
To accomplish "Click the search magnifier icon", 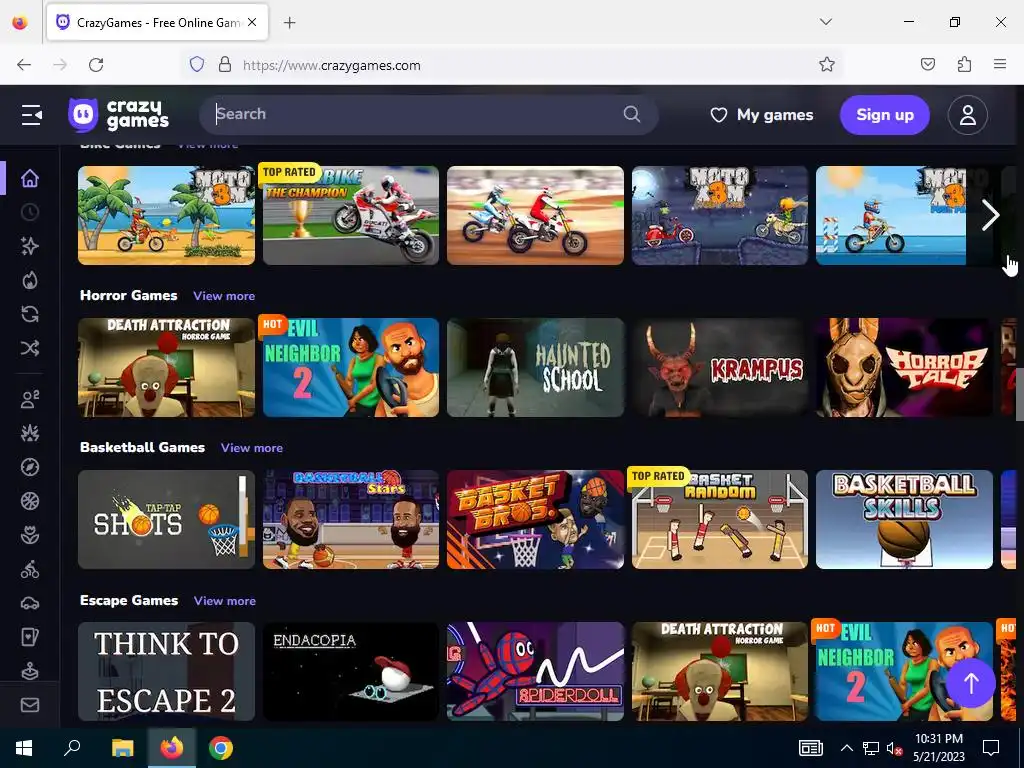I will [x=632, y=114].
